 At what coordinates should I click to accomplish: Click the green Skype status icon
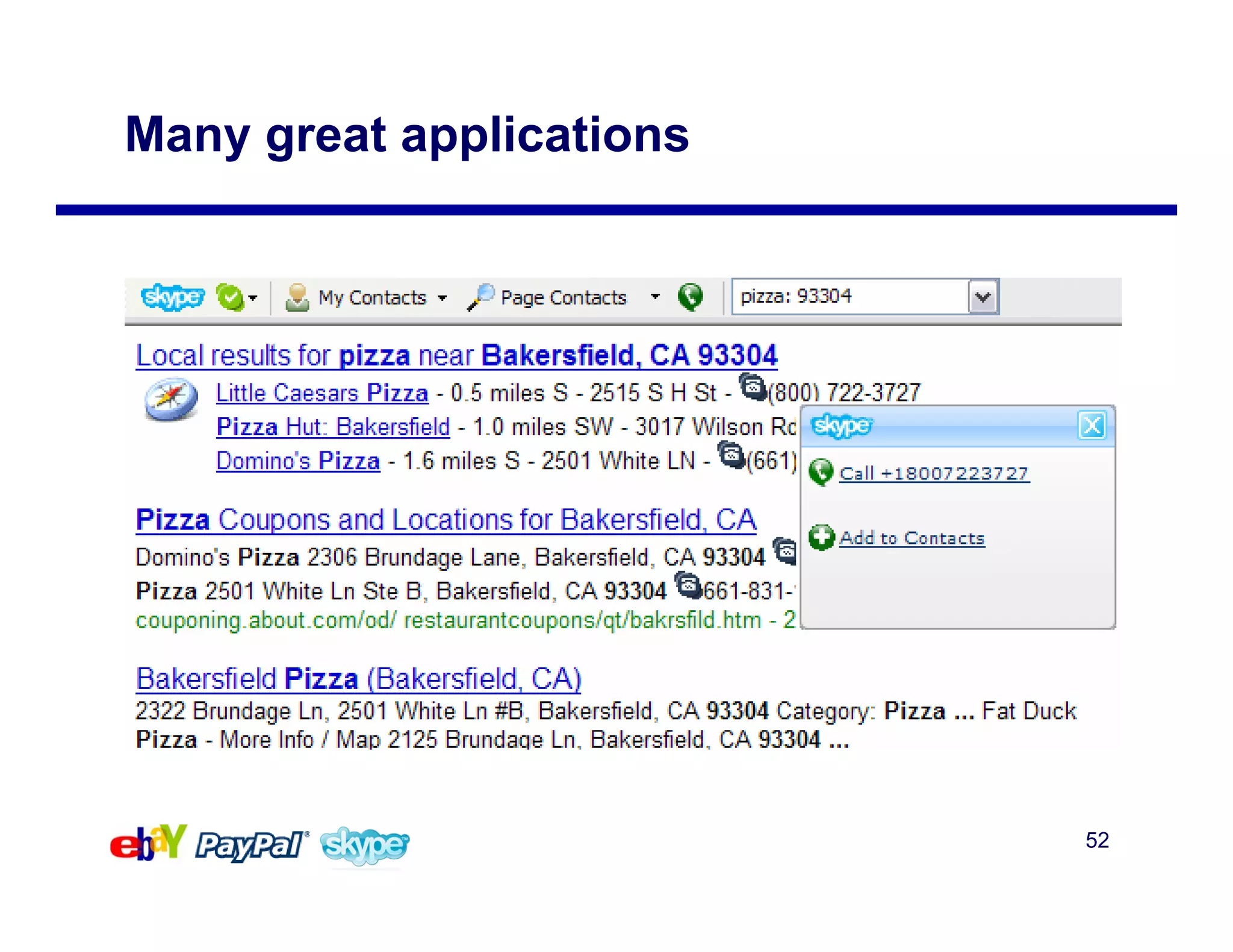pyautogui.click(x=230, y=297)
